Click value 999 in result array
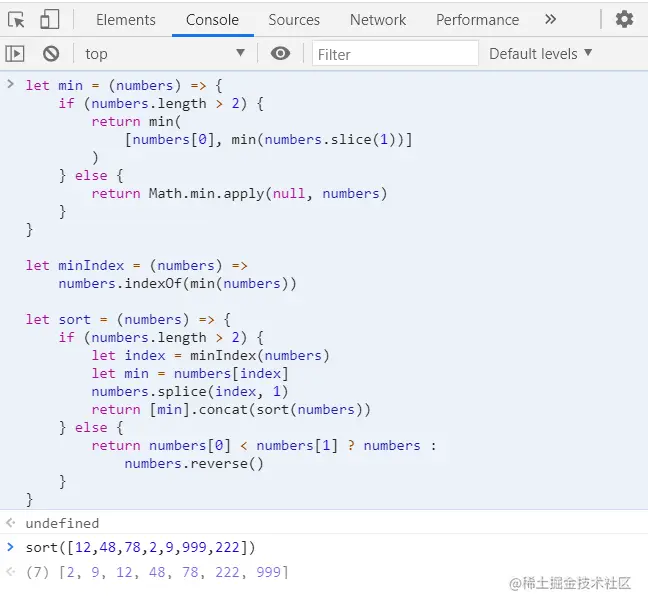 [269, 572]
